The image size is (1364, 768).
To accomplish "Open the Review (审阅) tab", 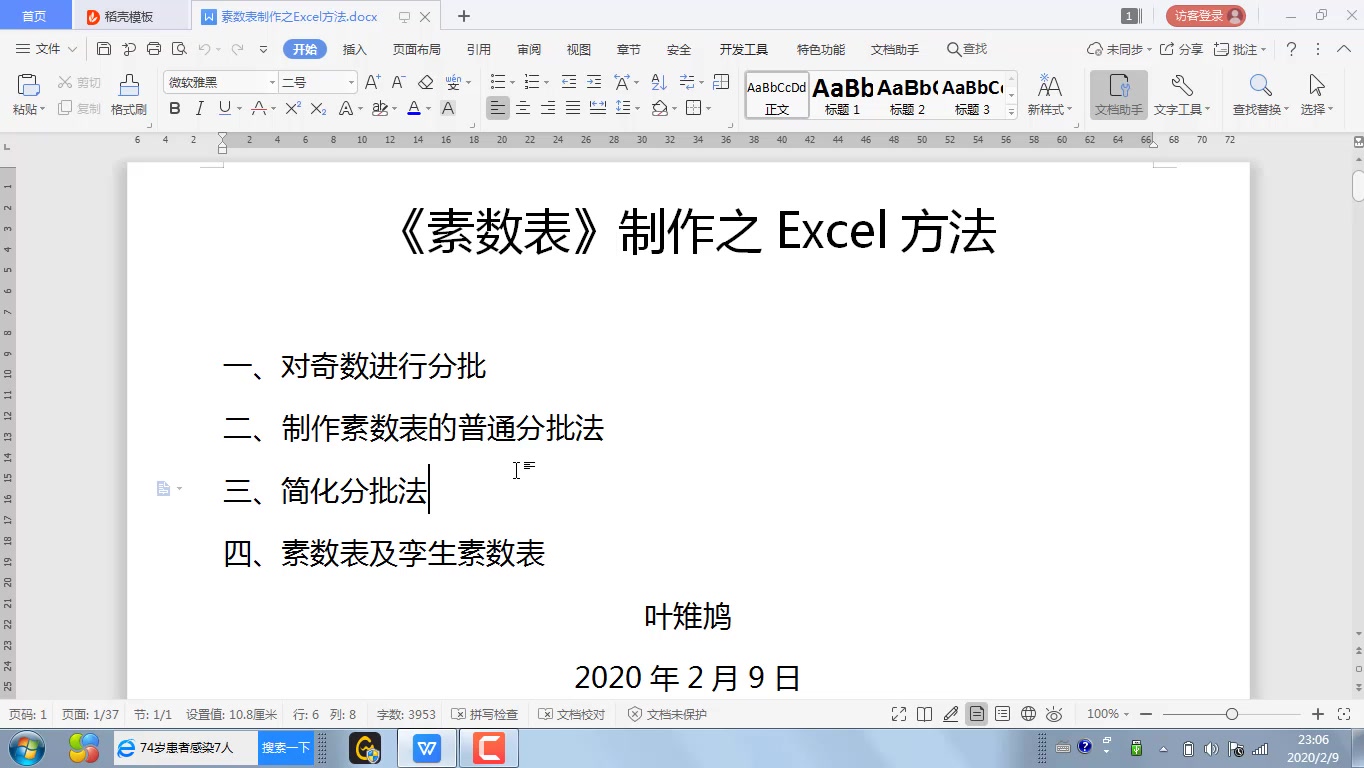I will 529,49.
